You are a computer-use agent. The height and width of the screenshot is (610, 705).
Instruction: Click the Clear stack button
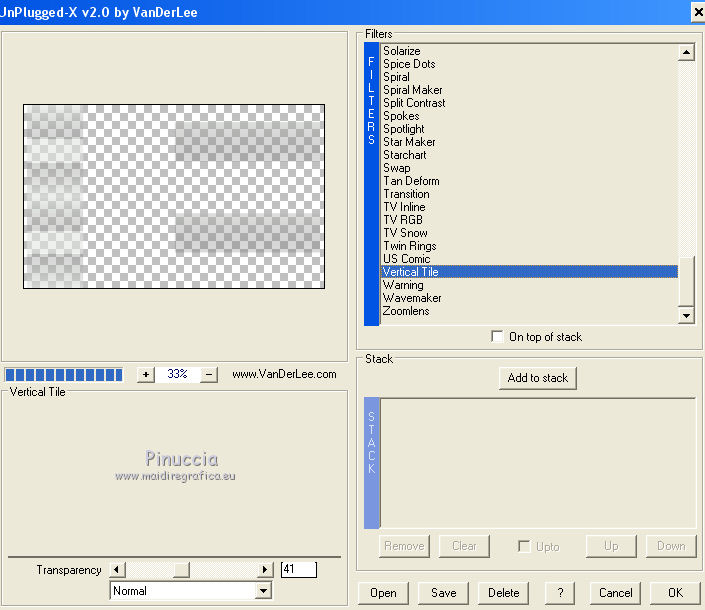tap(464, 546)
